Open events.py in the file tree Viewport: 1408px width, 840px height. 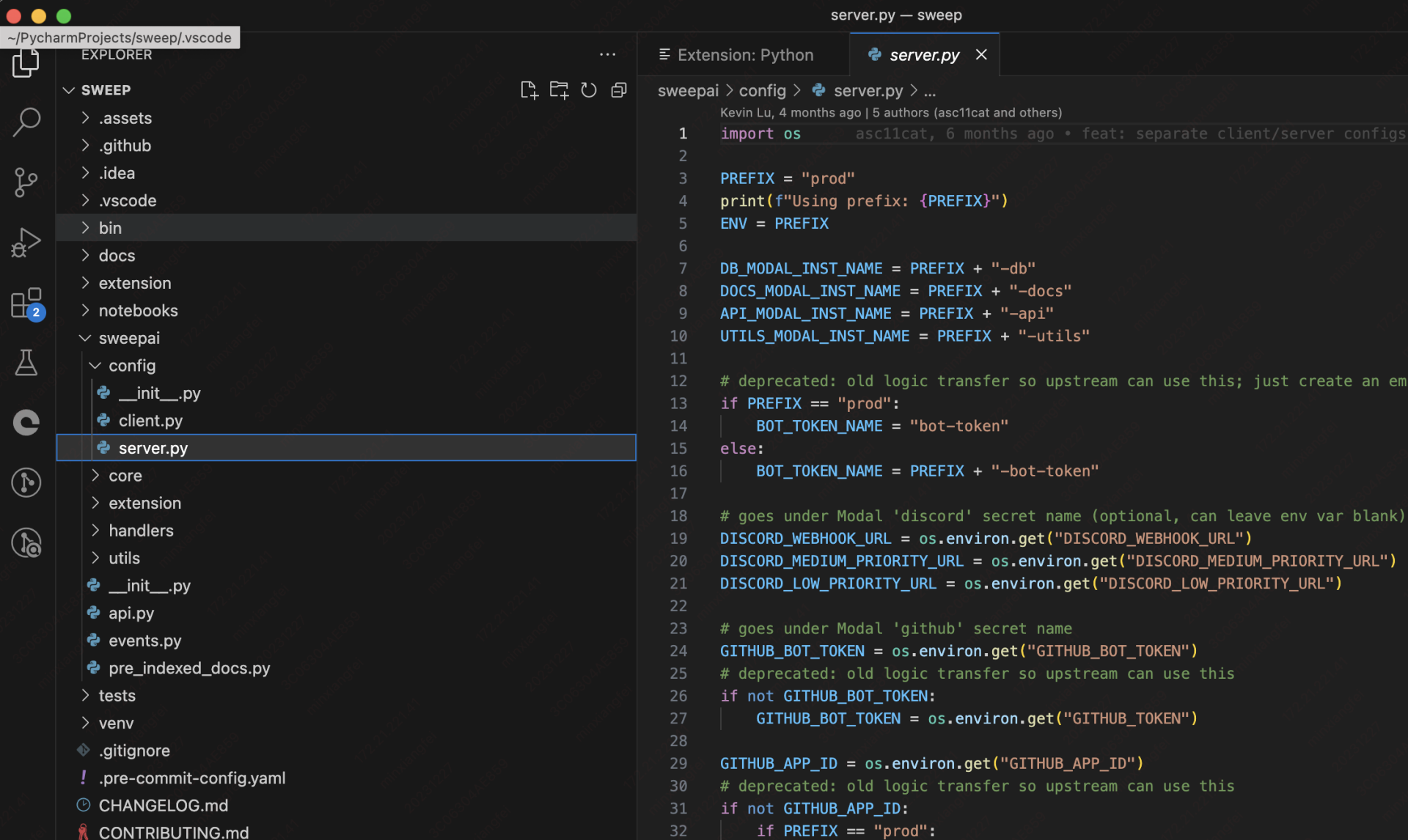point(346,641)
